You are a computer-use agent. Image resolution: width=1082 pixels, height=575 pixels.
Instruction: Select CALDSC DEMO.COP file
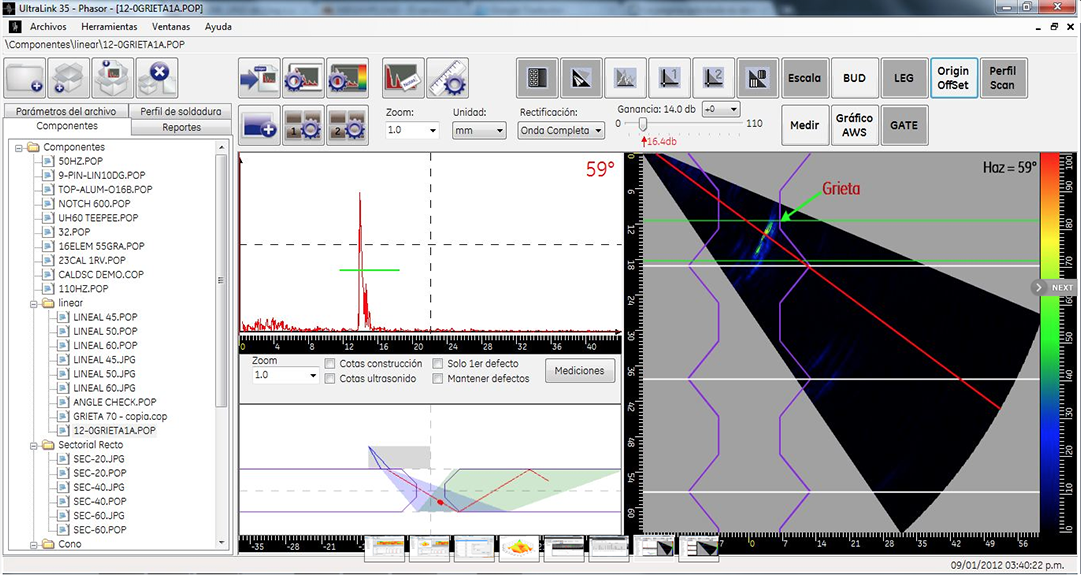(101, 274)
